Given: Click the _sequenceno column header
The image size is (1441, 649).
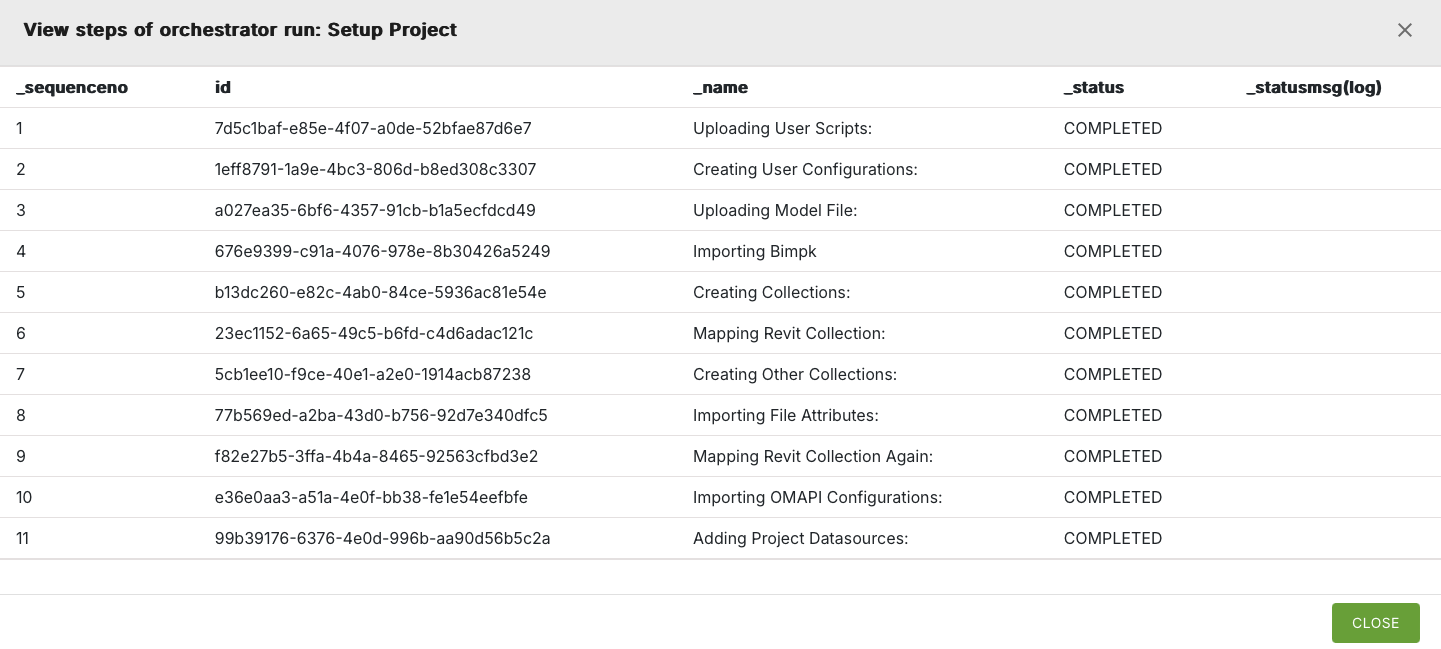Looking at the screenshot, I should pos(72,87).
